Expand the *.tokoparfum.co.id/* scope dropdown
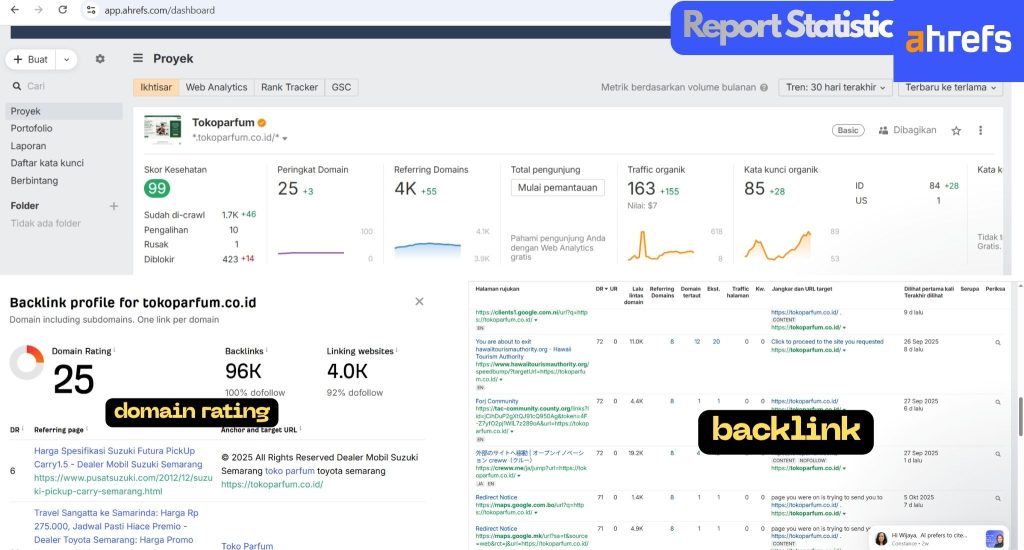Image resolution: width=1024 pixels, height=550 pixels. tap(285, 138)
